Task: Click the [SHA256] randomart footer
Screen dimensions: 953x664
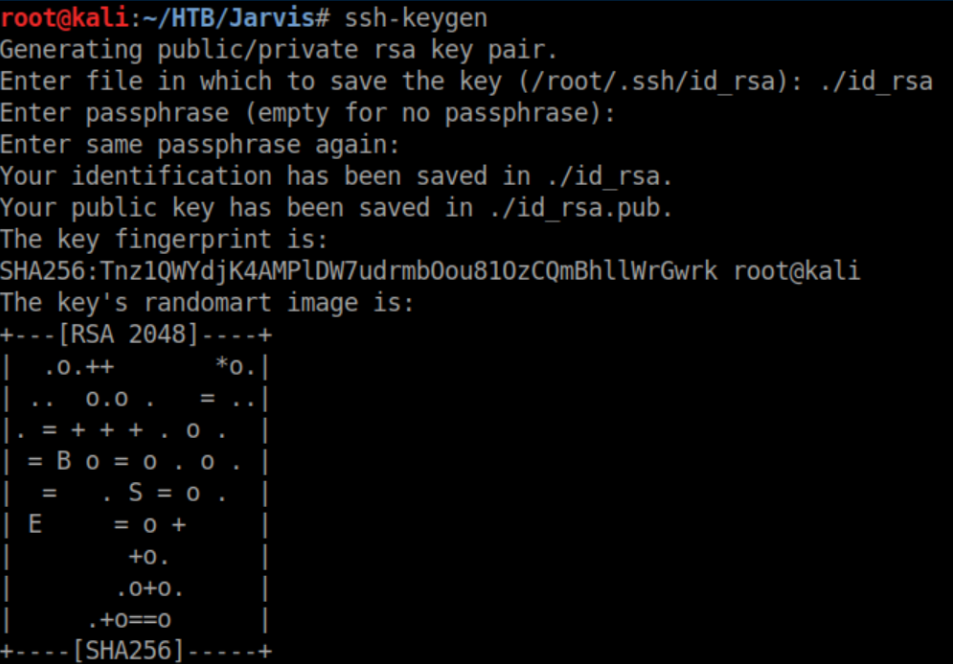Action: [x=128, y=652]
